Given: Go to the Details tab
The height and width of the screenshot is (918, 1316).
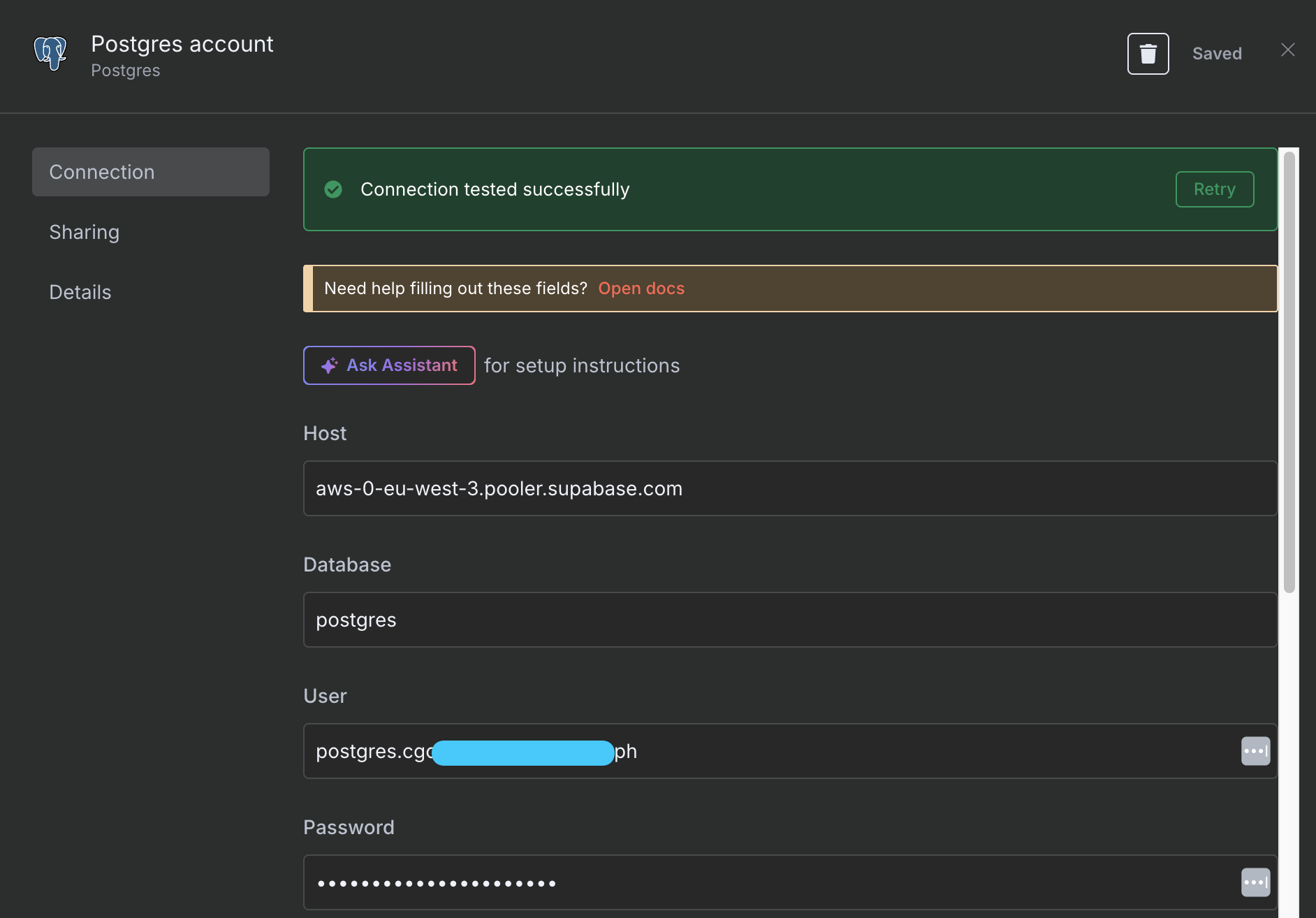Looking at the screenshot, I should (x=80, y=292).
